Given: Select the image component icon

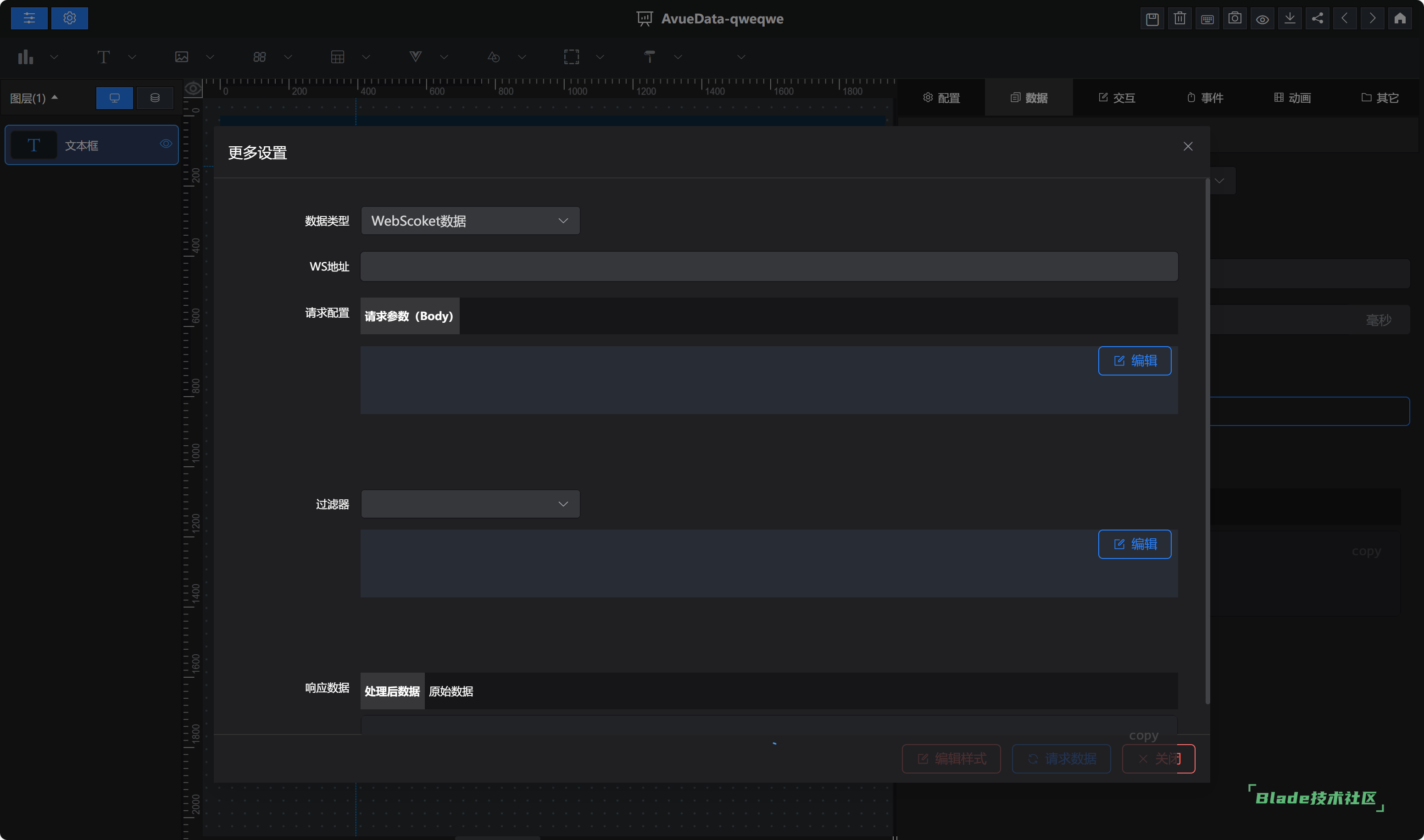Looking at the screenshot, I should pyautogui.click(x=182, y=56).
